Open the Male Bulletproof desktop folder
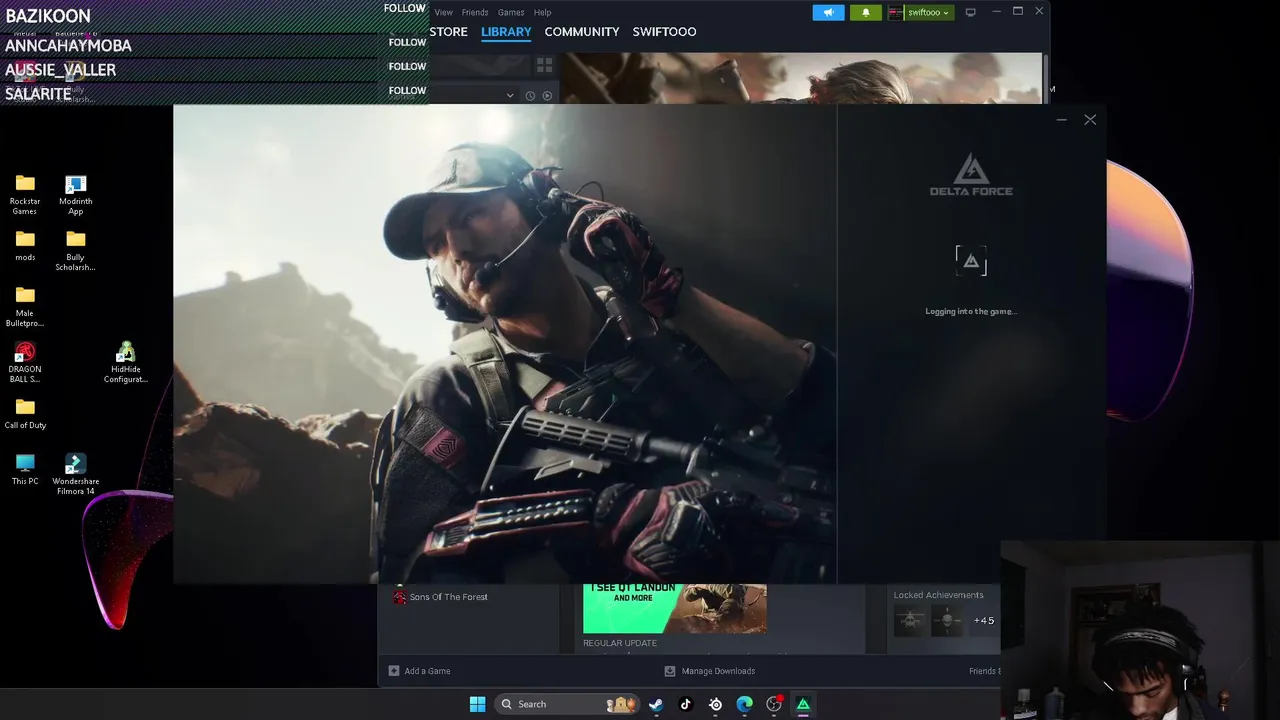Screen dimensions: 1280x720 (x=25, y=306)
